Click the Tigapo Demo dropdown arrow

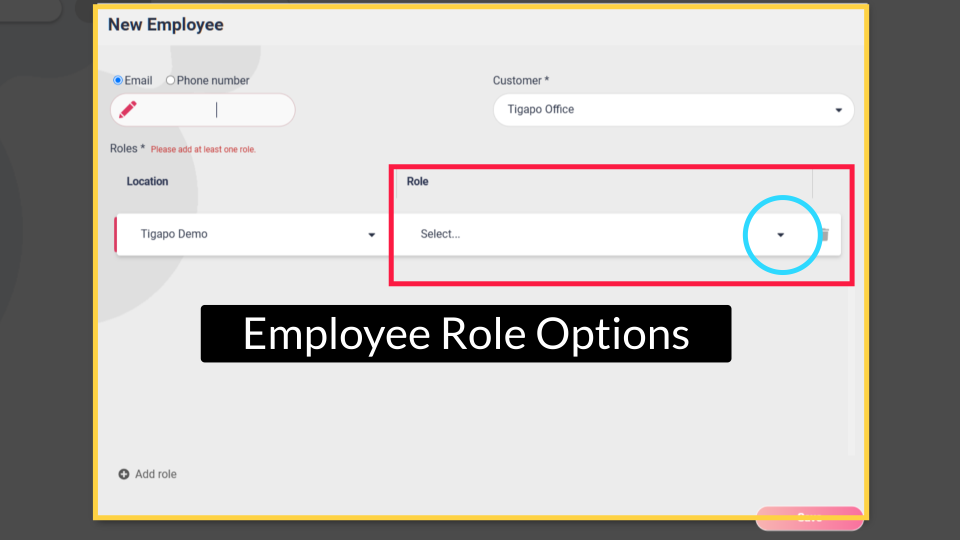point(372,235)
